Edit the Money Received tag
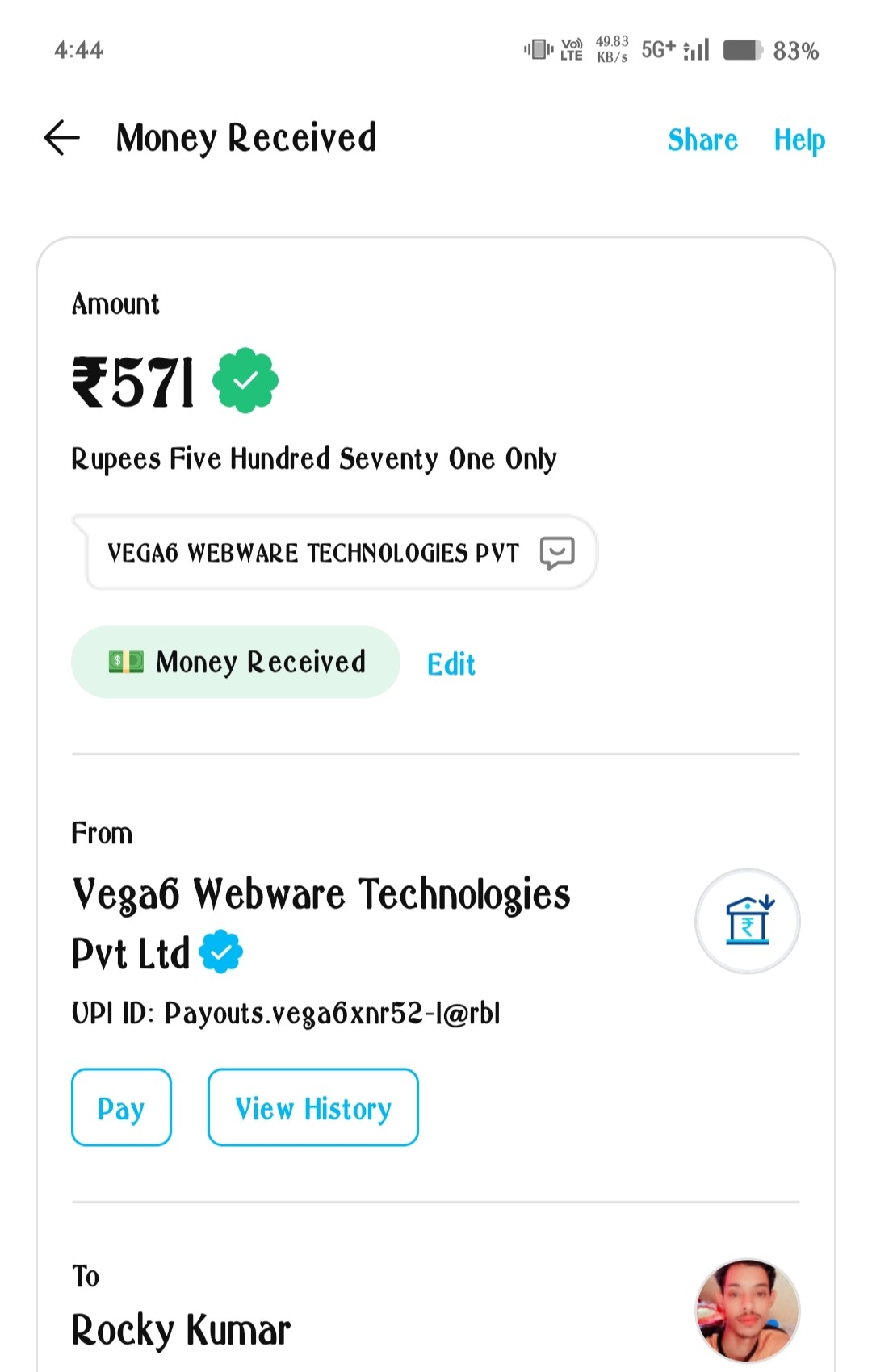Screen dimensions: 872x1372 (451, 664)
